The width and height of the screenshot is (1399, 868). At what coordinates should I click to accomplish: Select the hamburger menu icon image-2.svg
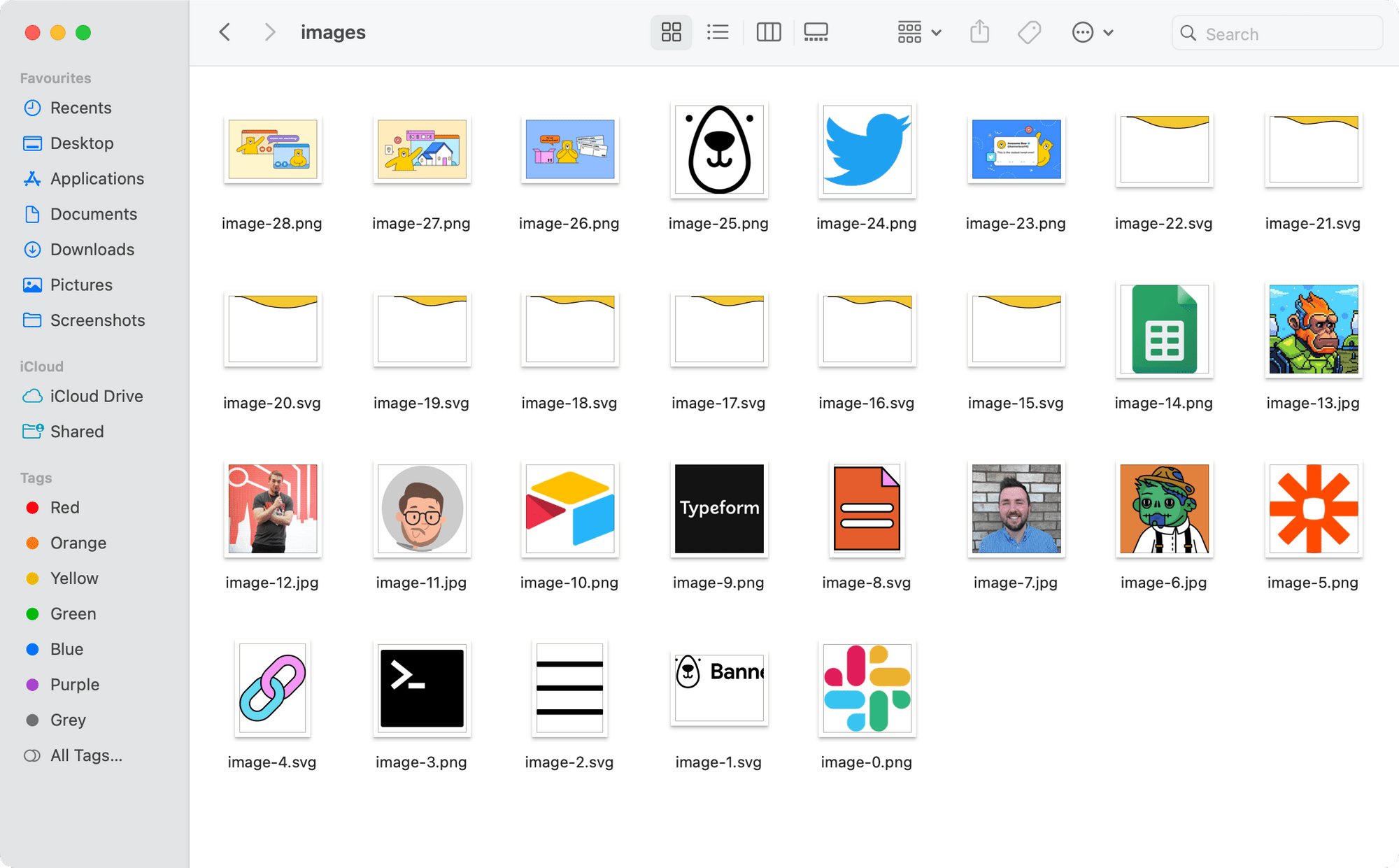pyautogui.click(x=570, y=689)
